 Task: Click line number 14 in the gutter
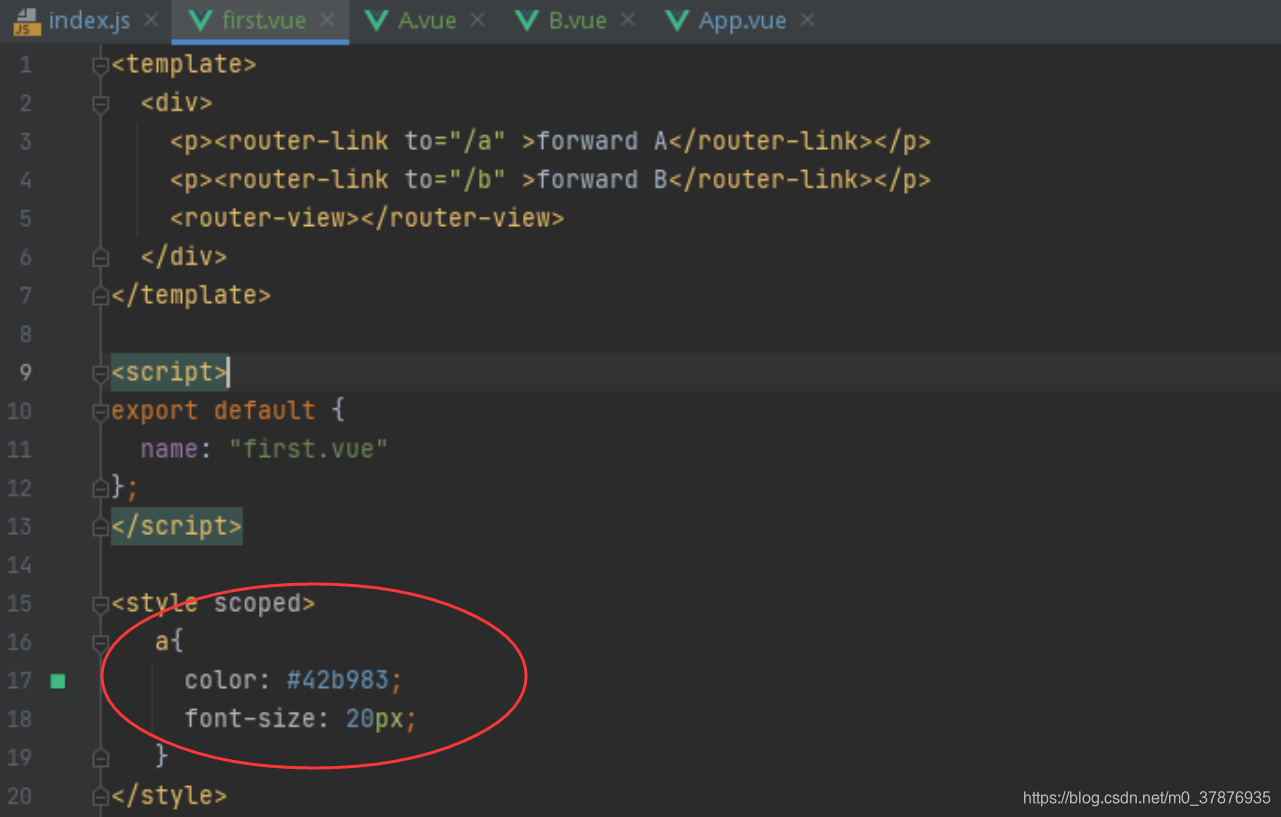(20, 565)
